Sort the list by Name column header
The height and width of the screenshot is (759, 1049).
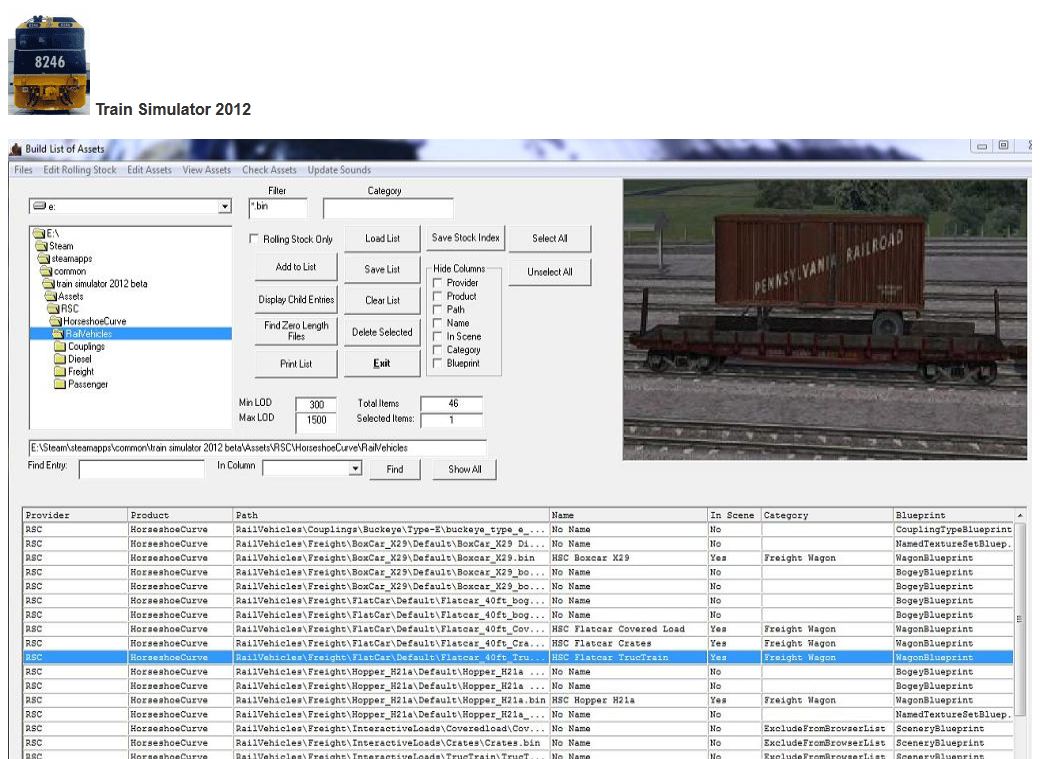627,515
